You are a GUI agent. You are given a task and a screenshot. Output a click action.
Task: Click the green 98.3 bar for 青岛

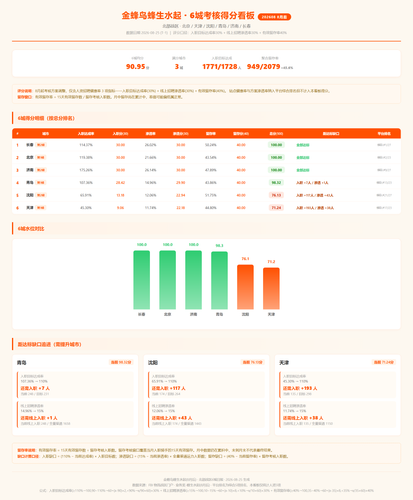click(x=219, y=281)
